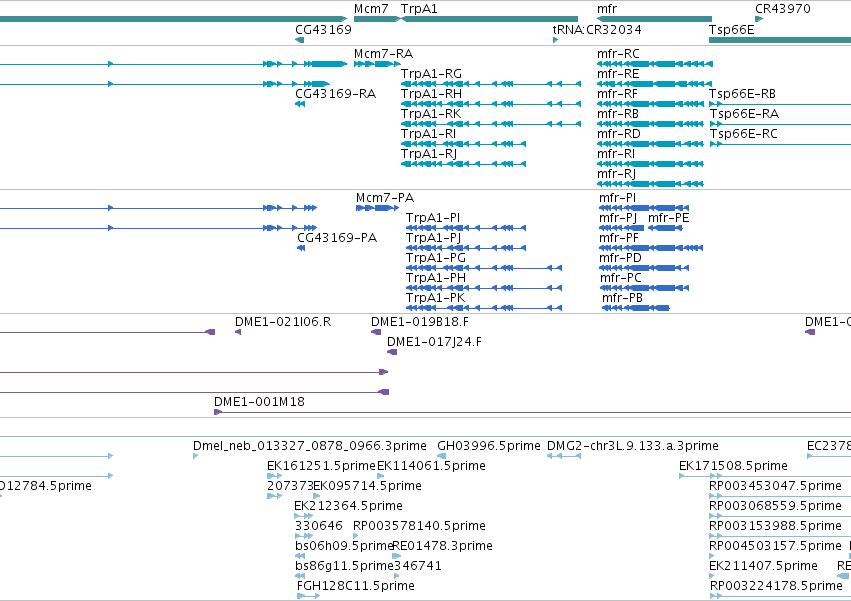The width and height of the screenshot is (851, 601).
Task: Click RP003578140.5prime EST label
Action: 419,526
